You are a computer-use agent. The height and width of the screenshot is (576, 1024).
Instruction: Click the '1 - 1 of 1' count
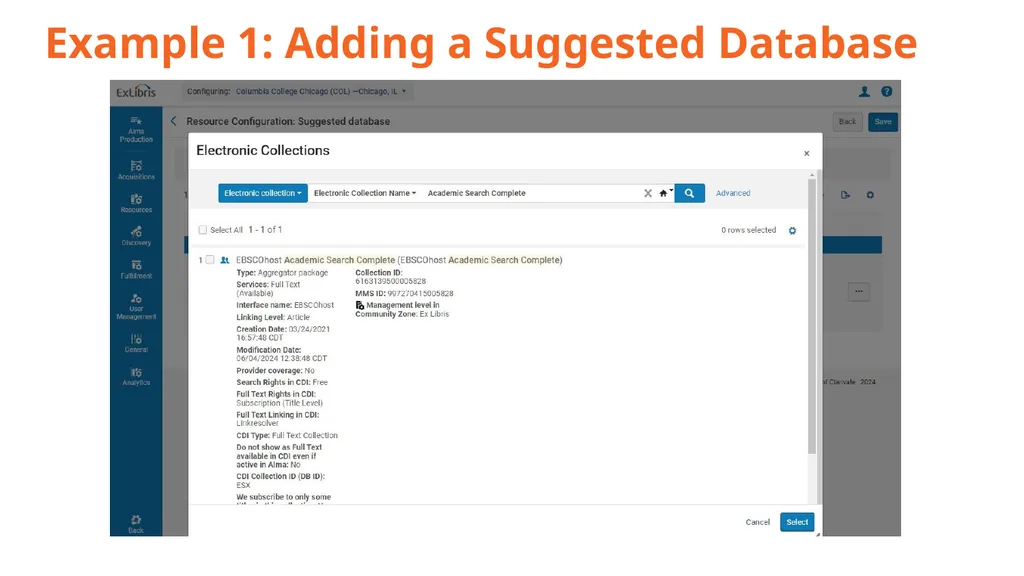pyautogui.click(x=265, y=230)
